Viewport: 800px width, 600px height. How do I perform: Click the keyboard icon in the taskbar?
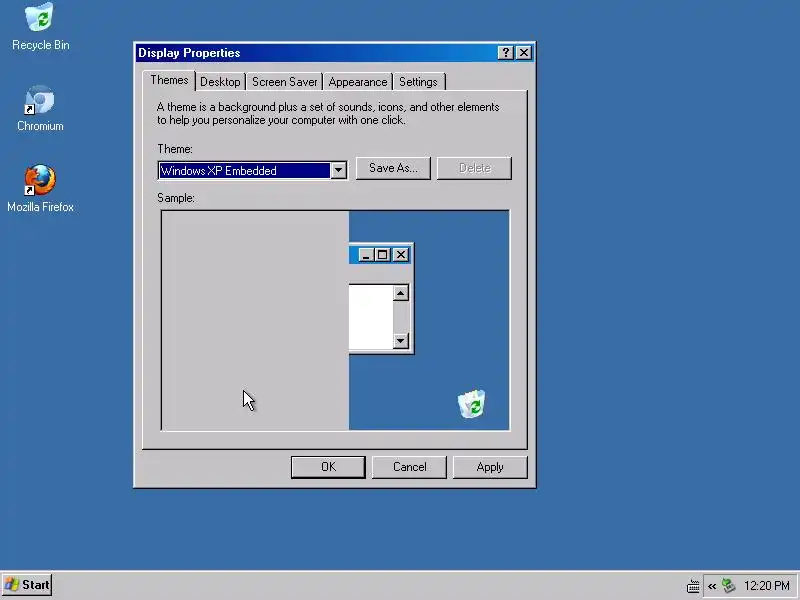[x=693, y=586]
